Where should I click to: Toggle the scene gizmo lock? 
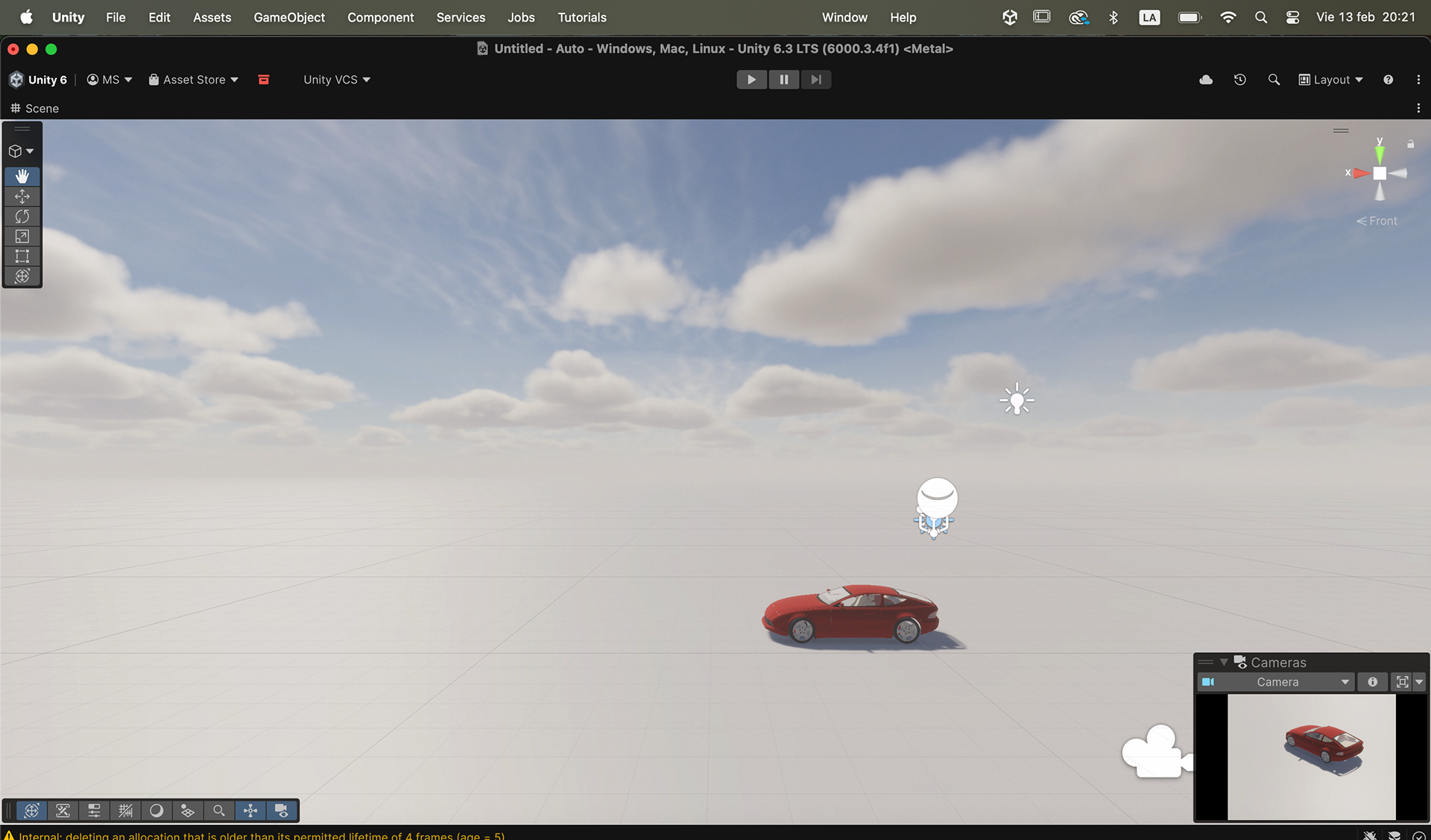[1410, 144]
